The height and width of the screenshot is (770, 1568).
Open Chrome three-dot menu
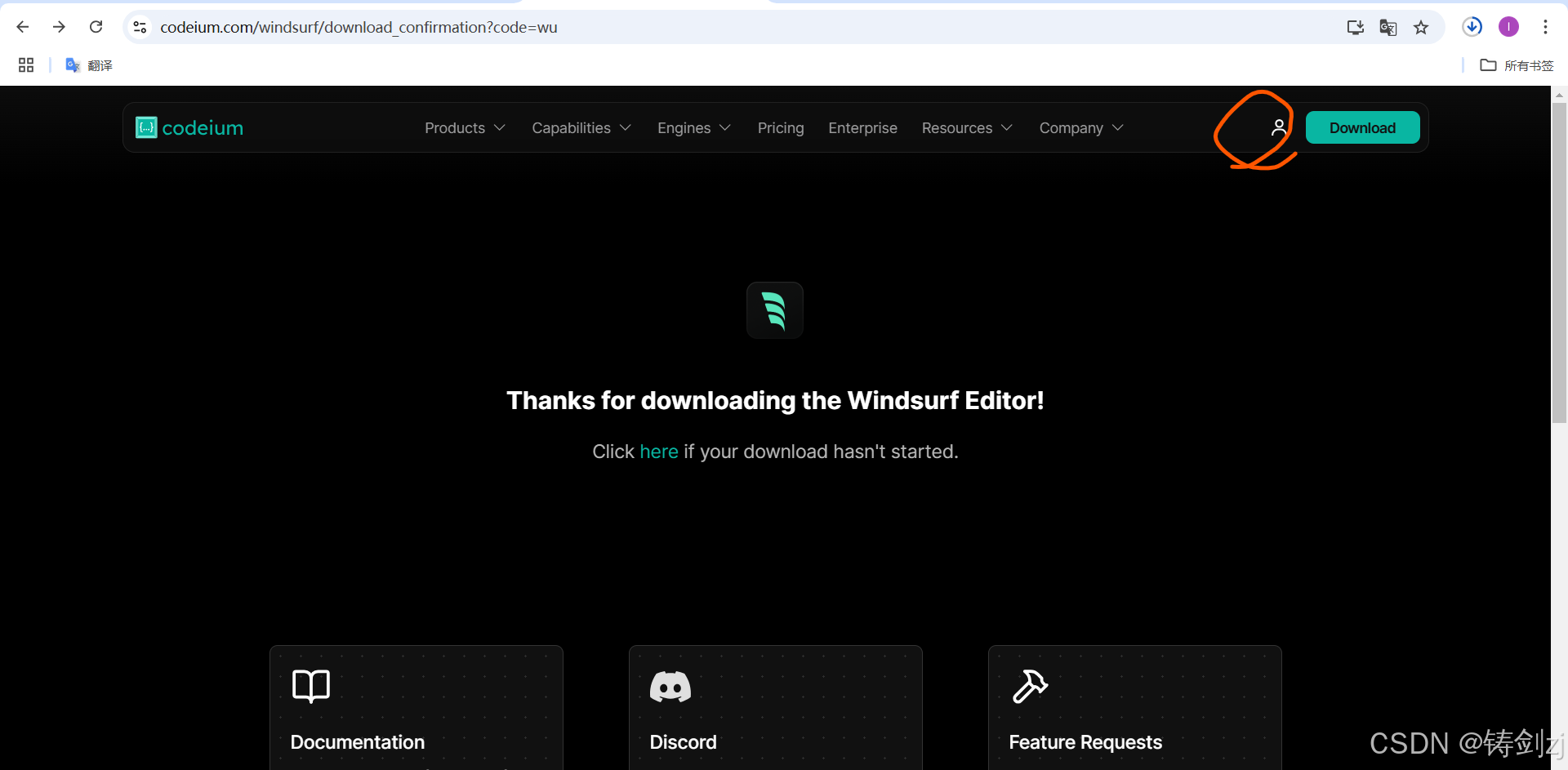pyautogui.click(x=1545, y=27)
